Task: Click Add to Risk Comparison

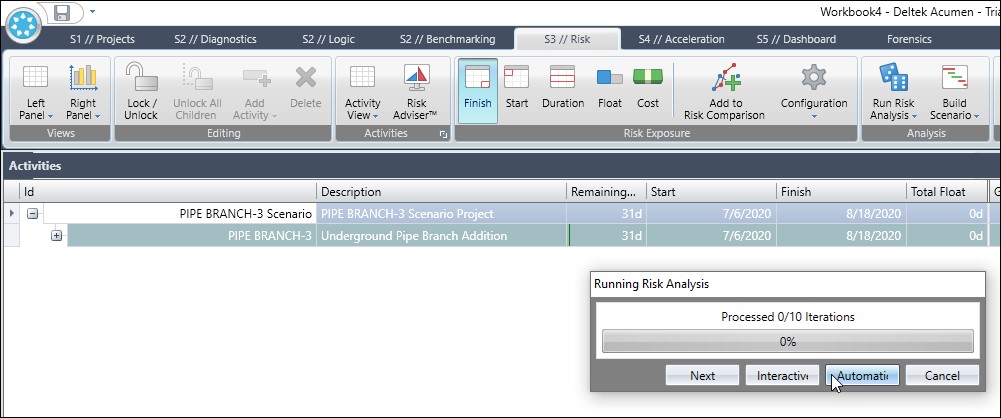Action: coord(724,92)
